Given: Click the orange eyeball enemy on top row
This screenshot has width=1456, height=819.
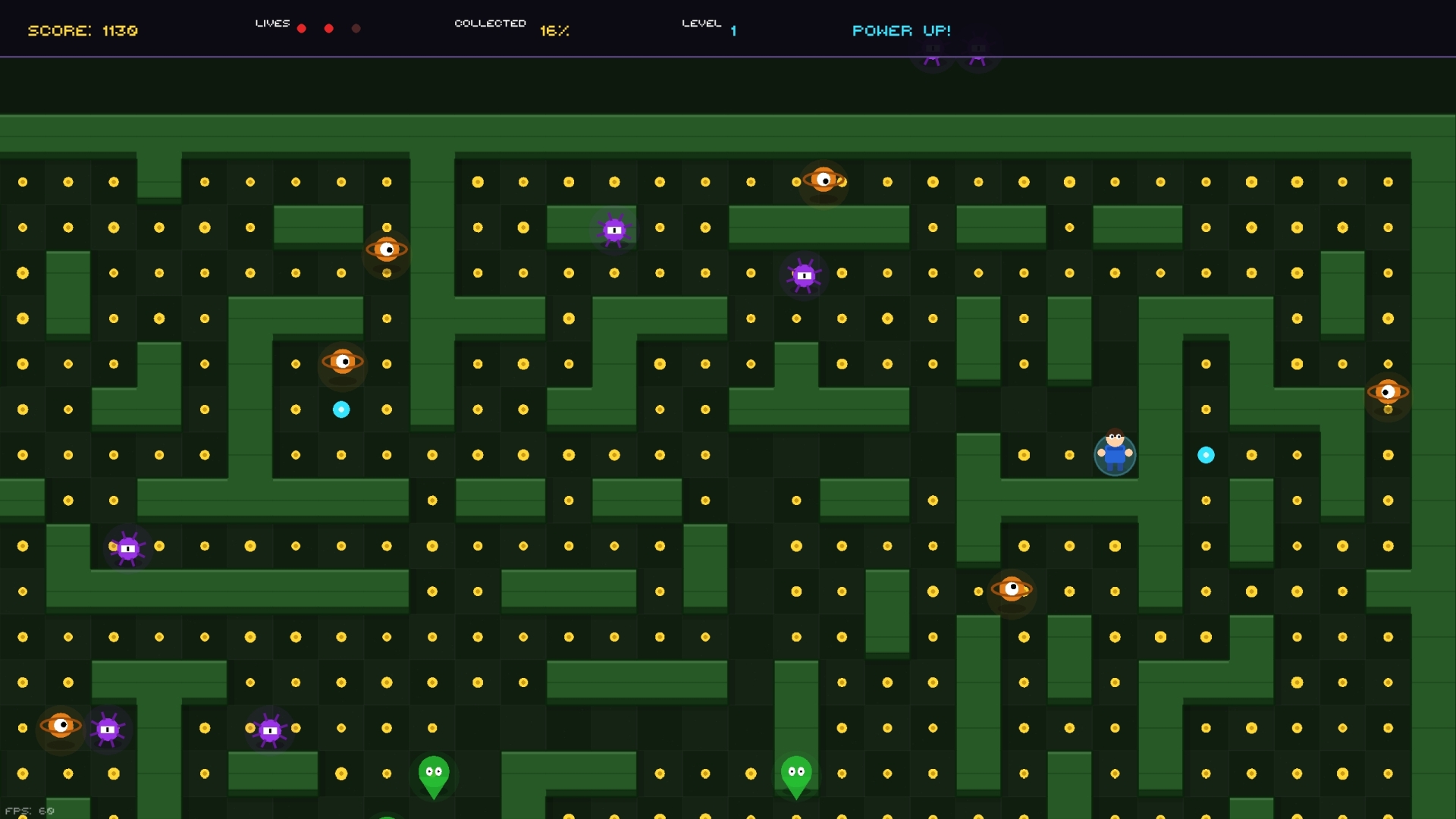Looking at the screenshot, I should pyautogui.click(x=824, y=180).
